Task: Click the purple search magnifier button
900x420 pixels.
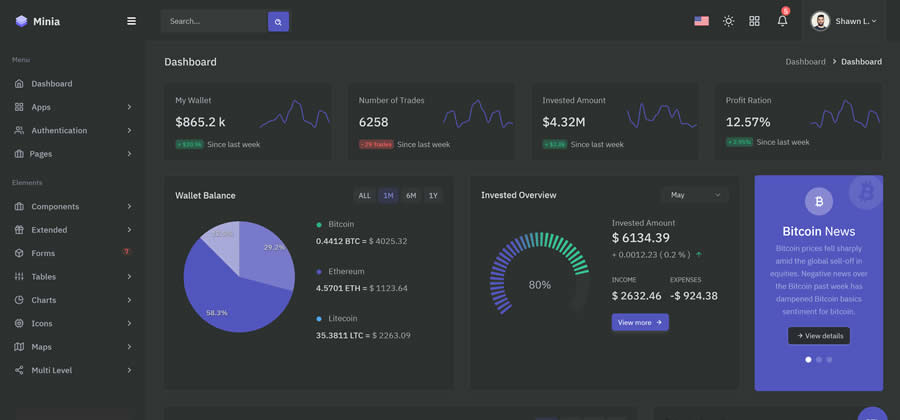Action: (x=278, y=21)
